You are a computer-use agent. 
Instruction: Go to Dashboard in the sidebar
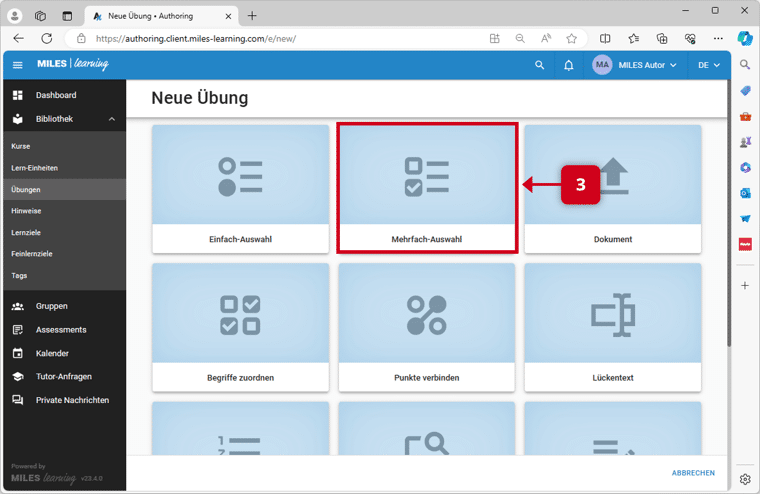point(56,95)
